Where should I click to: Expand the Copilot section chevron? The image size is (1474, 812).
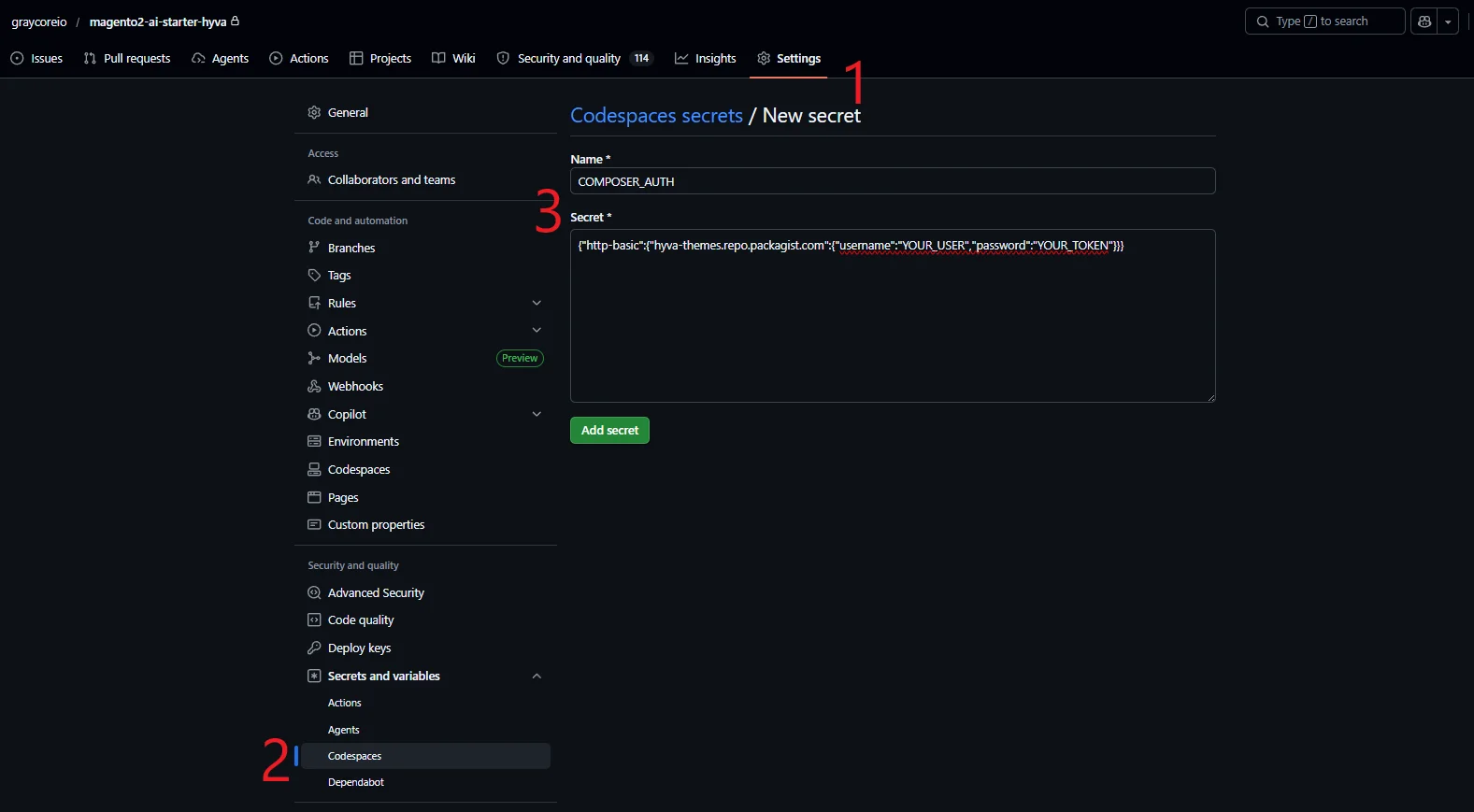(x=537, y=414)
